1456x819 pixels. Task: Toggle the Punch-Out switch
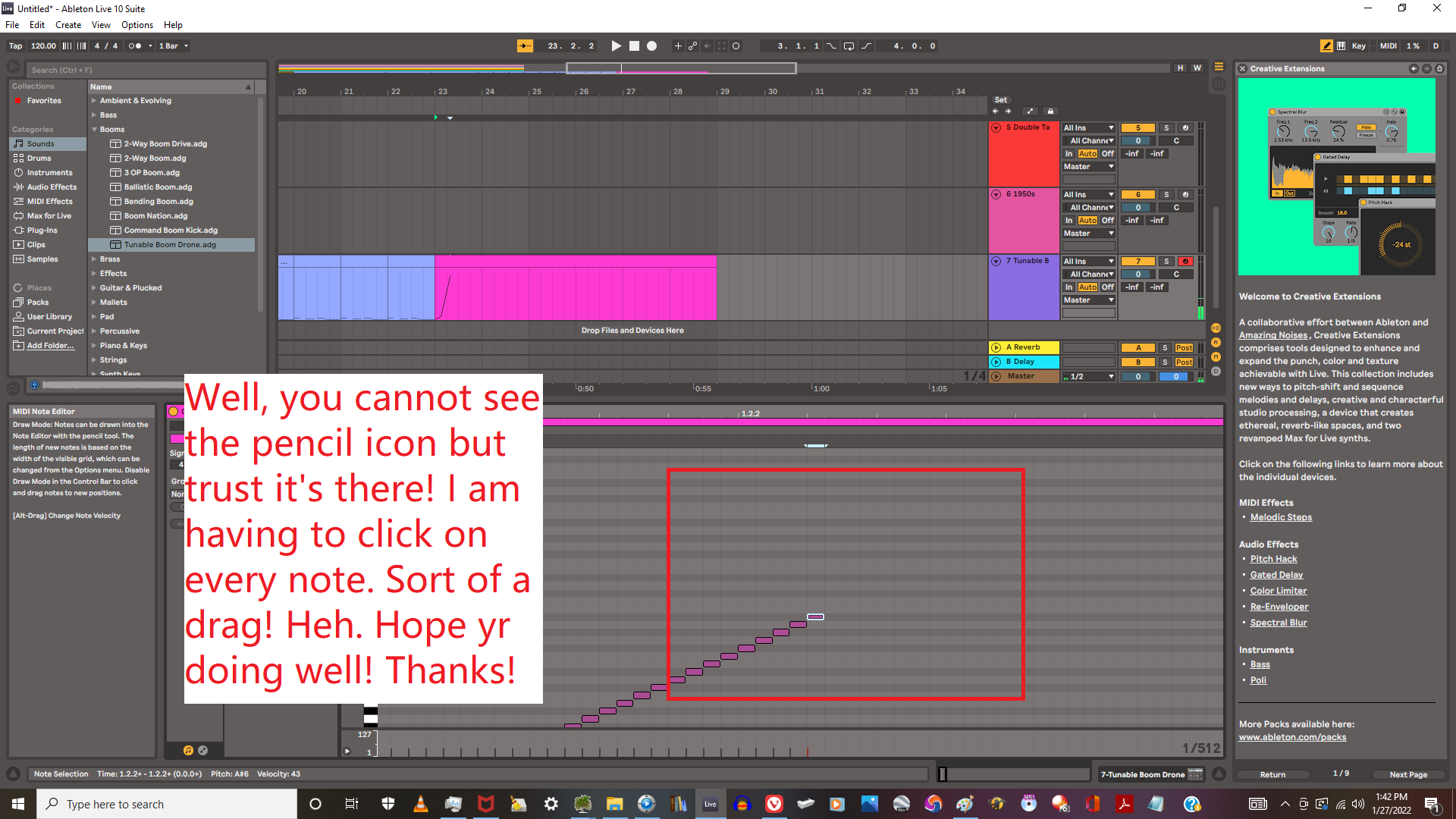[x=866, y=46]
